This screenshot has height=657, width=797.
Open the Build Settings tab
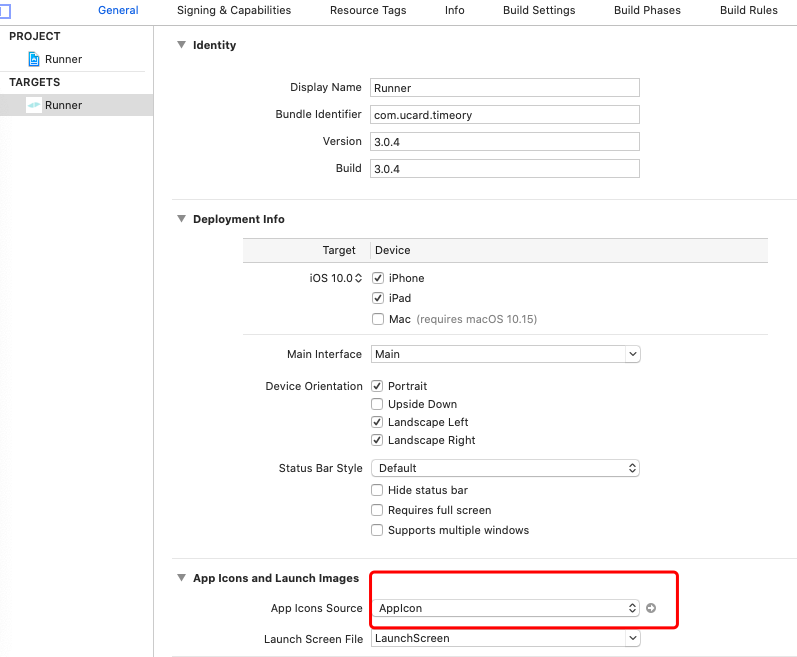(539, 10)
